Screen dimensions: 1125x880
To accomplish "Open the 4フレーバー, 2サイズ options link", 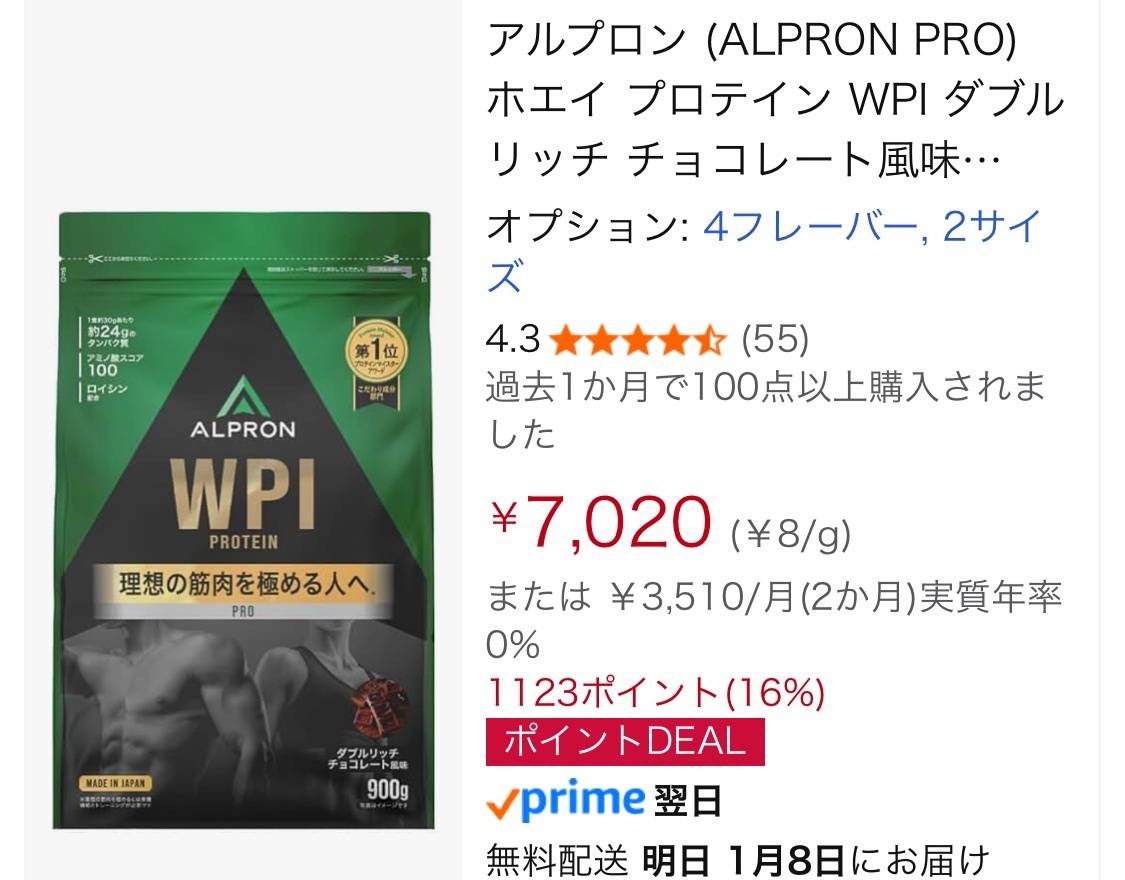I will [x=765, y=251].
